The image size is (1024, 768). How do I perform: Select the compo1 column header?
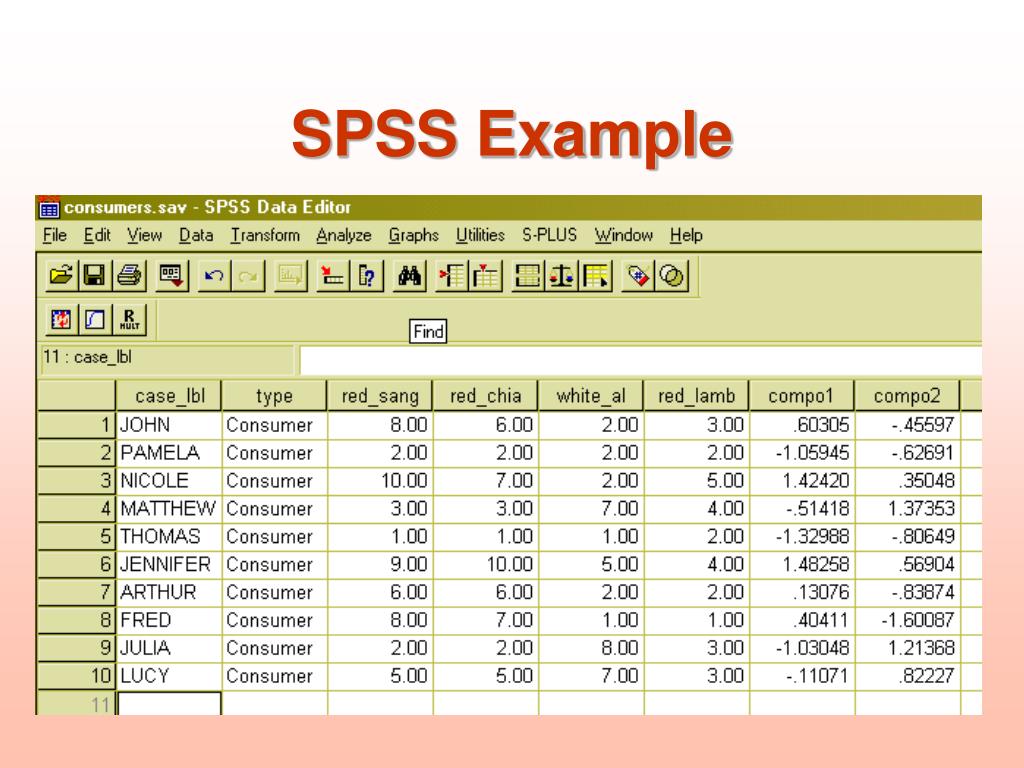point(802,396)
